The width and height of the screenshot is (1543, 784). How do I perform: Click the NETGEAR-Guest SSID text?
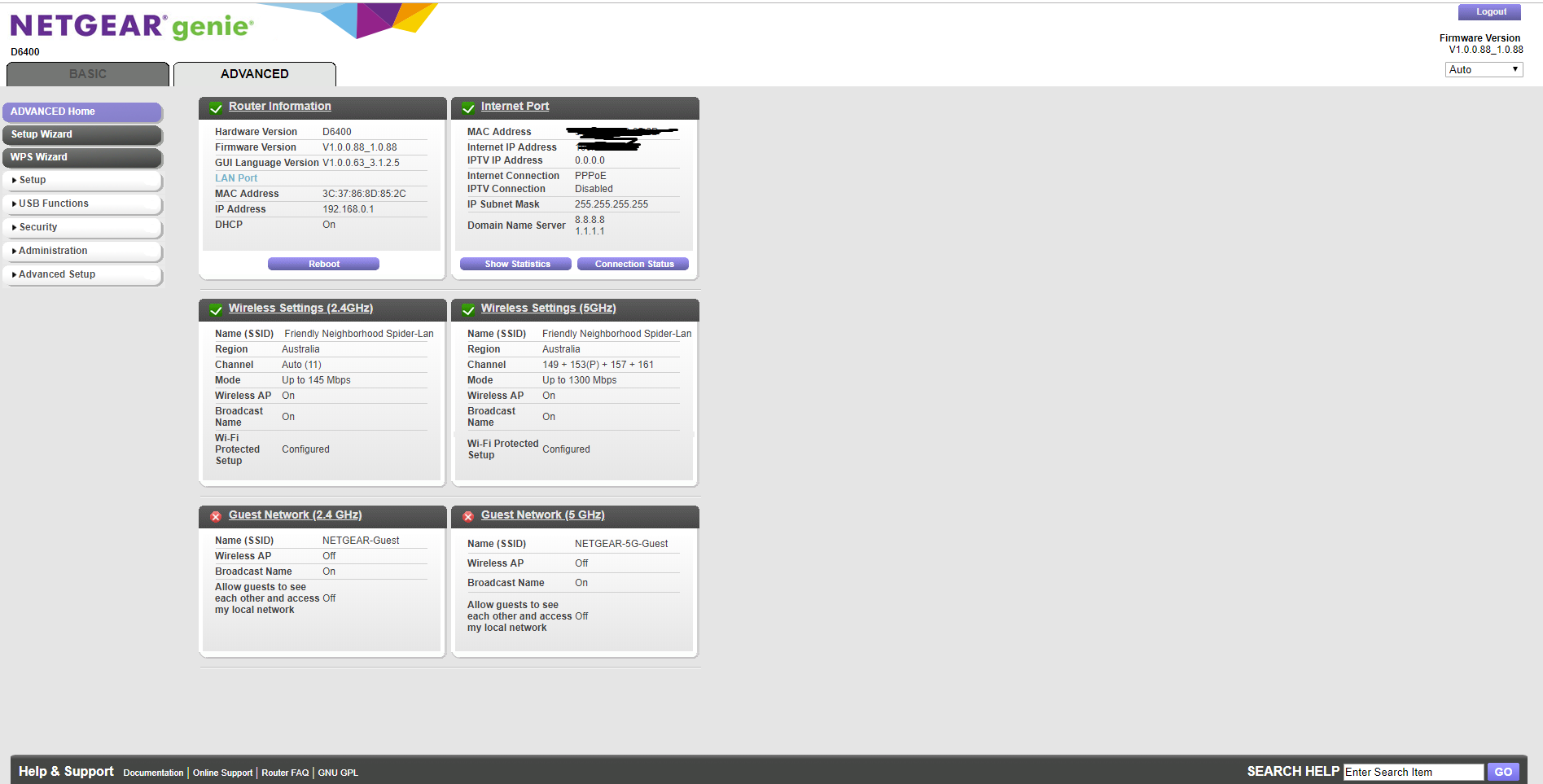(x=361, y=541)
